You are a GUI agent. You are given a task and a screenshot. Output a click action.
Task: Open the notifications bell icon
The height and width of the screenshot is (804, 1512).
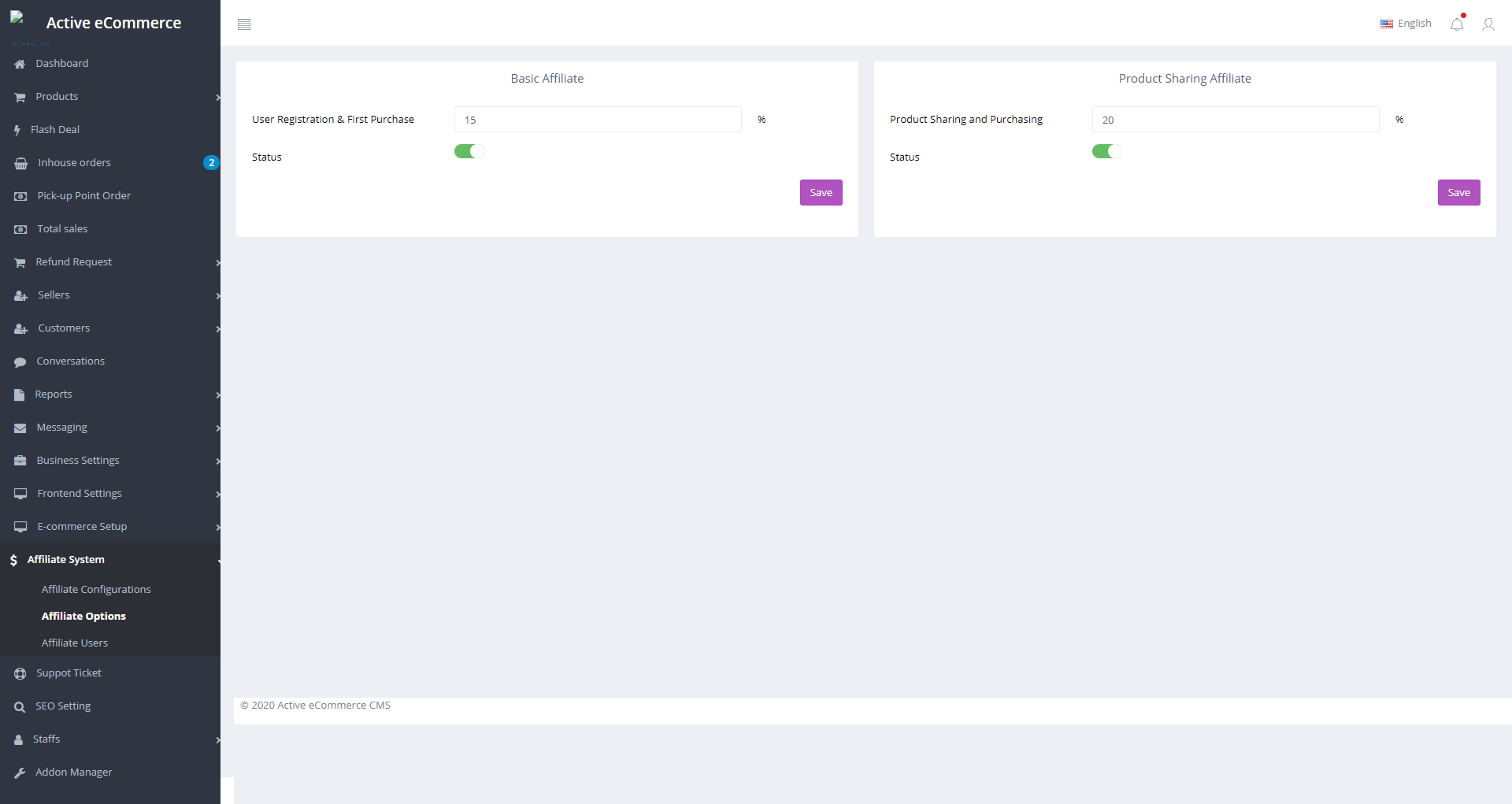tap(1457, 24)
